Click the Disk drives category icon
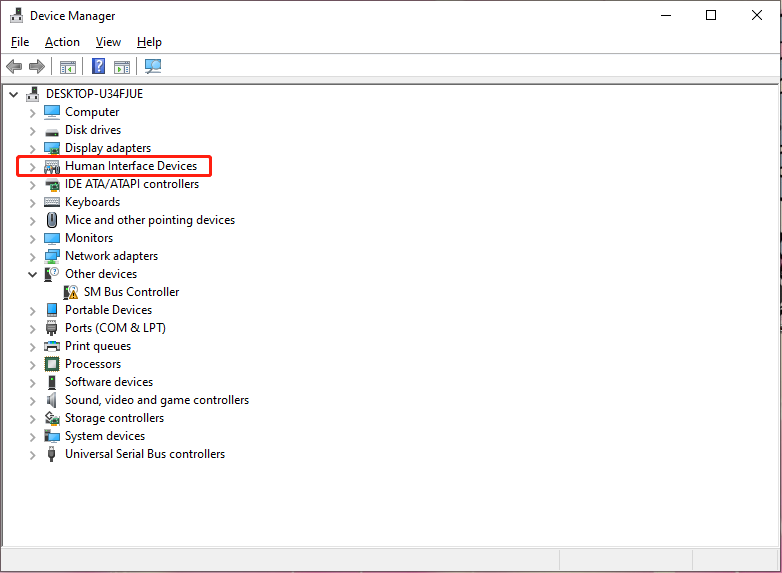The width and height of the screenshot is (782, 573). point(52,132)
